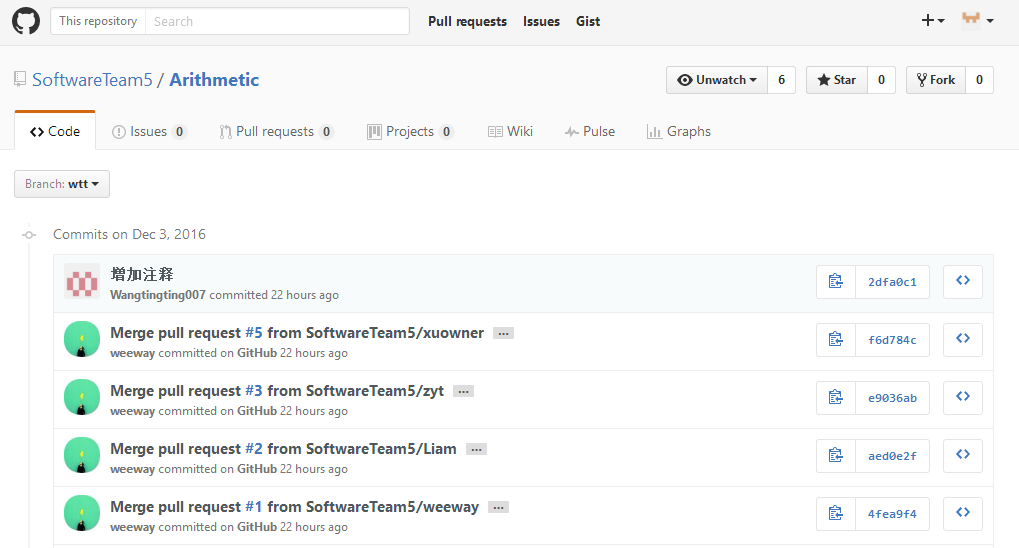Viewport: 1019px width, 548px height.
Task: Open commit hash f6d784c
Action: click(x=892, y=339)
